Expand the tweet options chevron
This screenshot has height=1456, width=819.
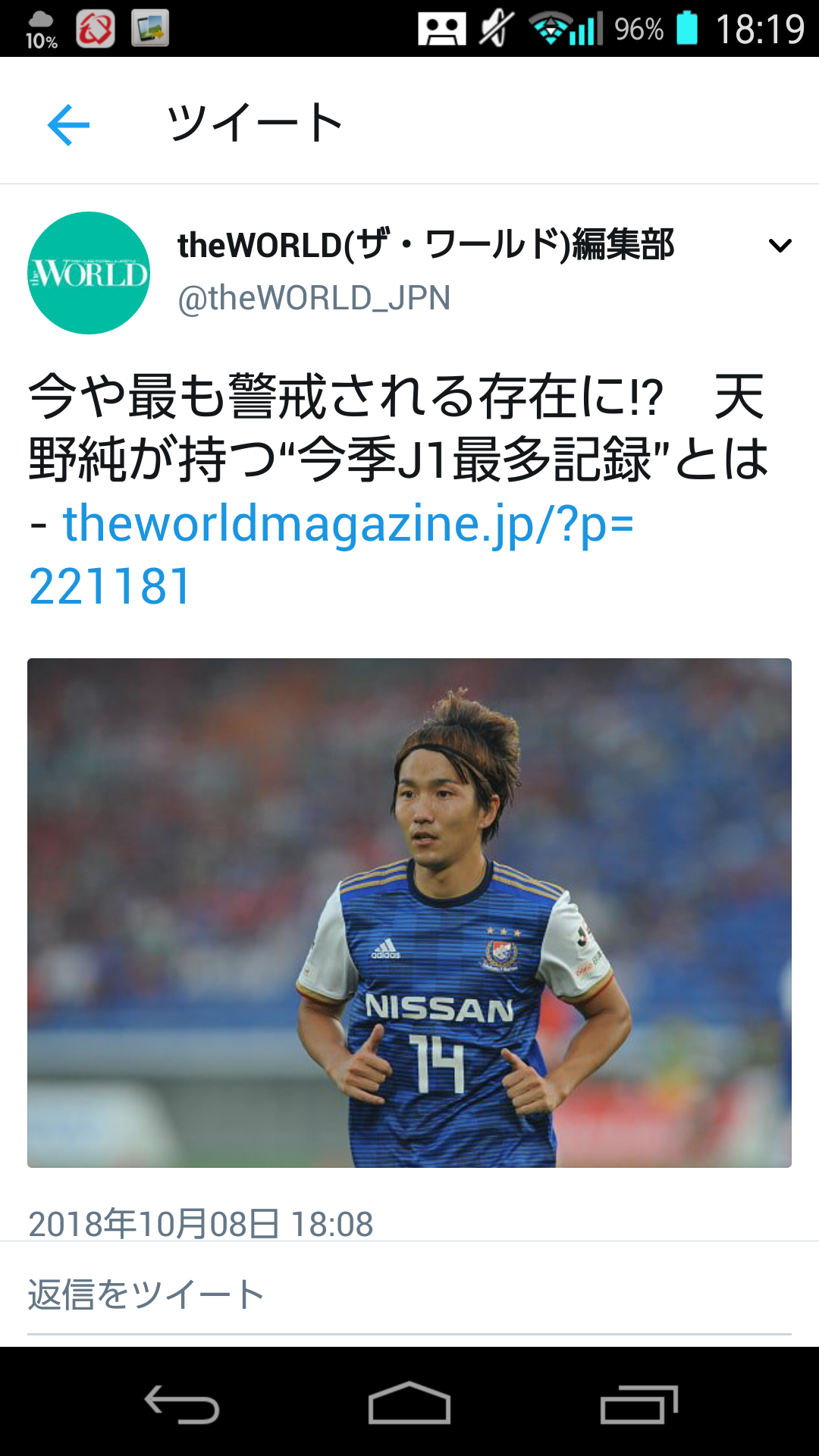pyautogui.click(x=780, y=246)
